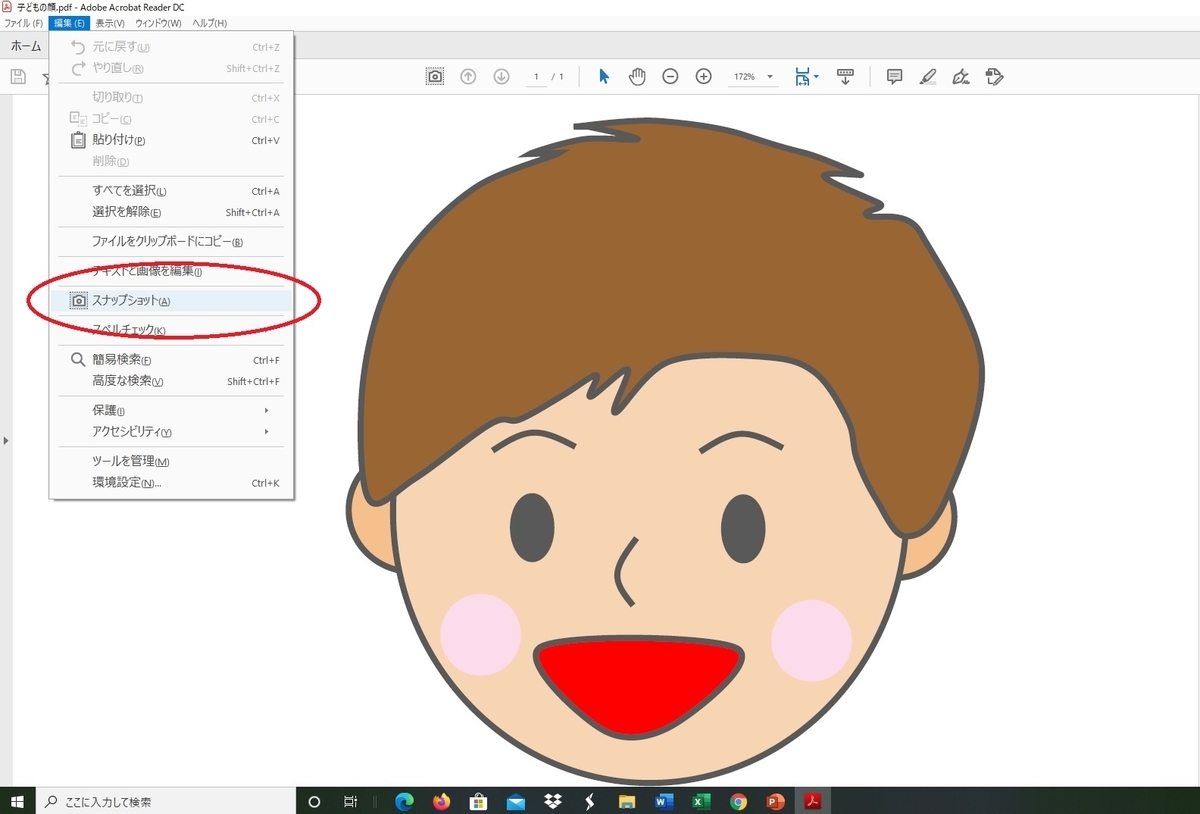Image resolution: width=1200 pixels, height=814 pixels.
Task: Click the 削除(D) delete entry
Action: (172, 161)
